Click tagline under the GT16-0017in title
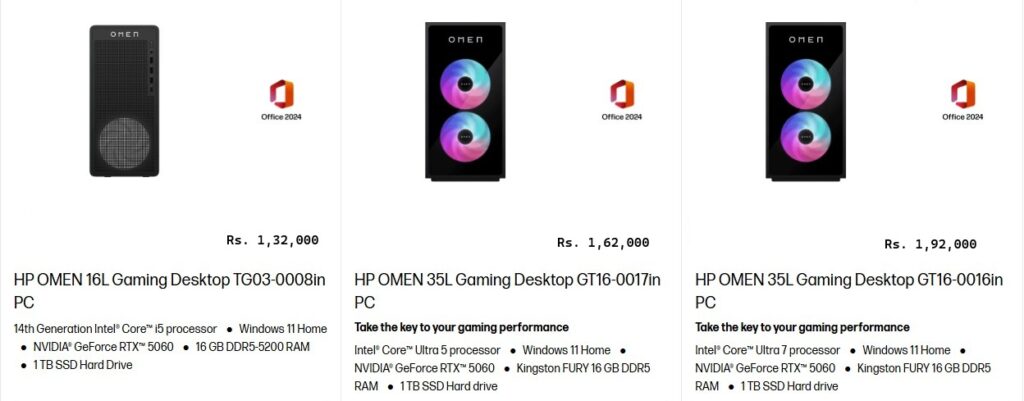1024x401 pixels. [461, 327]
